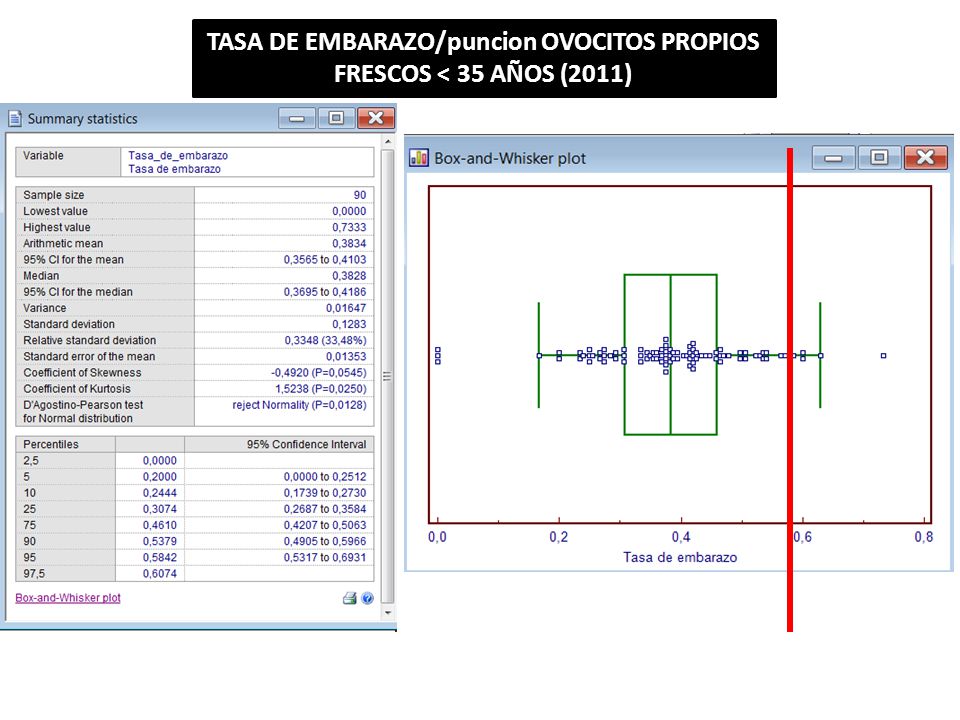Select the variable name Tasa_de_embarazo
960x720 pixels.
(178, 156)
